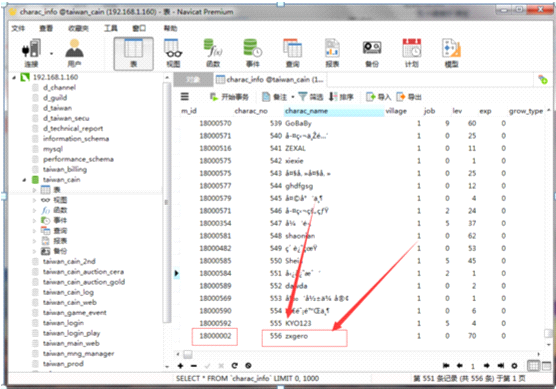Expand the Views (视图) tree node
Screen dimensions: 556x389
pyautogui.click(x=34, y=200)
